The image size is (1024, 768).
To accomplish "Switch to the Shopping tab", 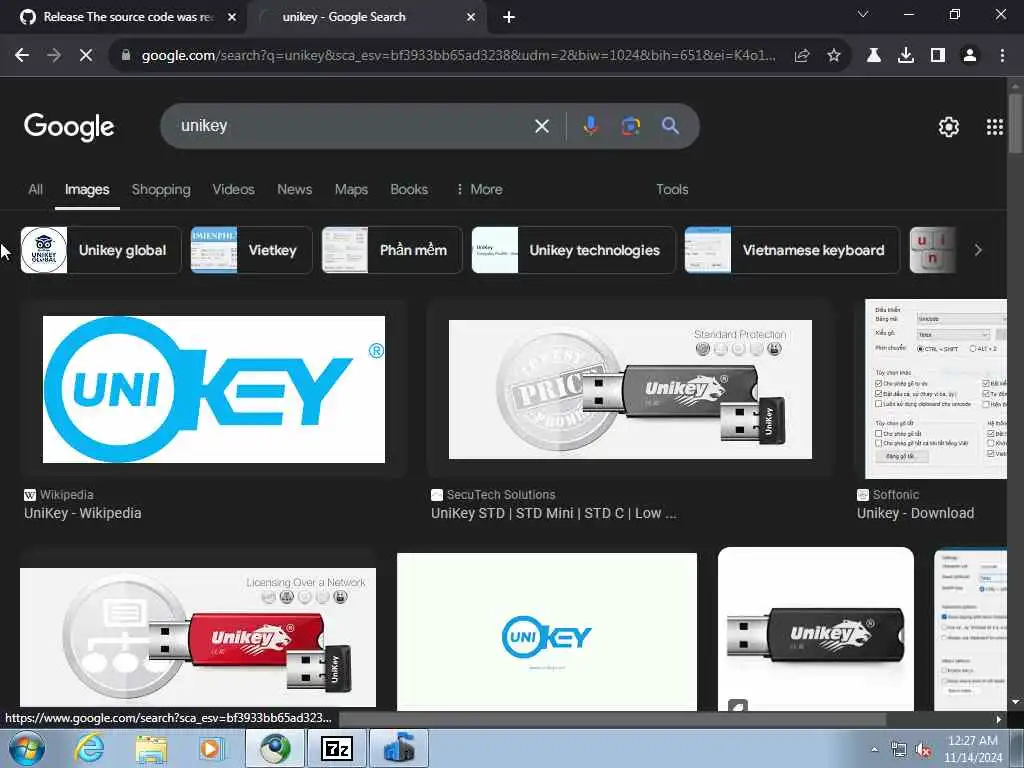I will pos(161,189).
